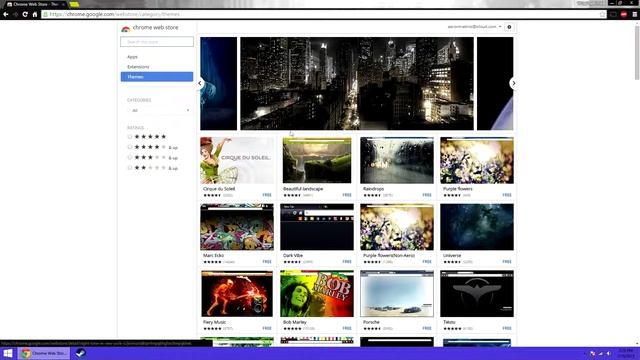
Task: Open Purple flowers Non-Aero theme thumbnail
Action: click(x=397, y=227)
